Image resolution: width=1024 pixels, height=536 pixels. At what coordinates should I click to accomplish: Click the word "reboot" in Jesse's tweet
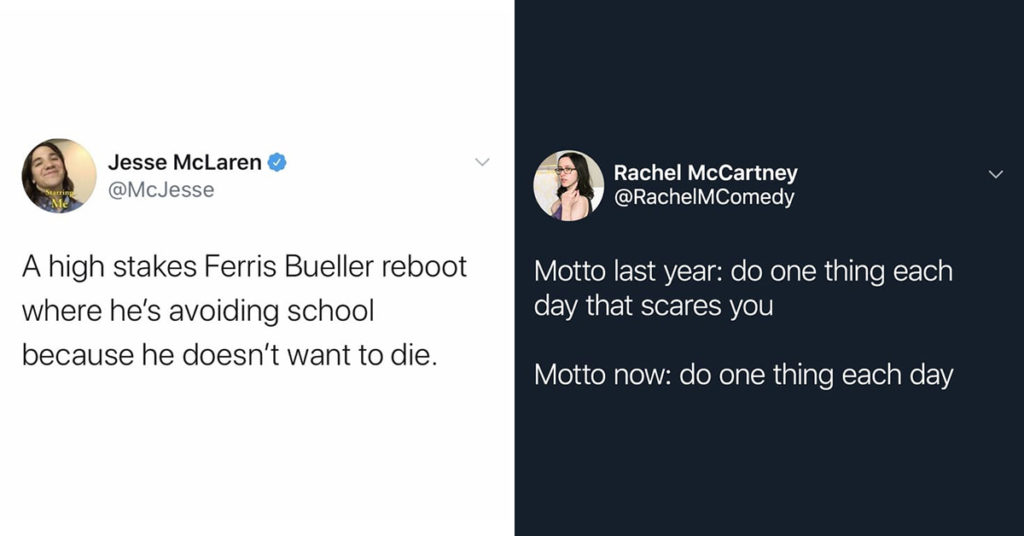point(424,266)
